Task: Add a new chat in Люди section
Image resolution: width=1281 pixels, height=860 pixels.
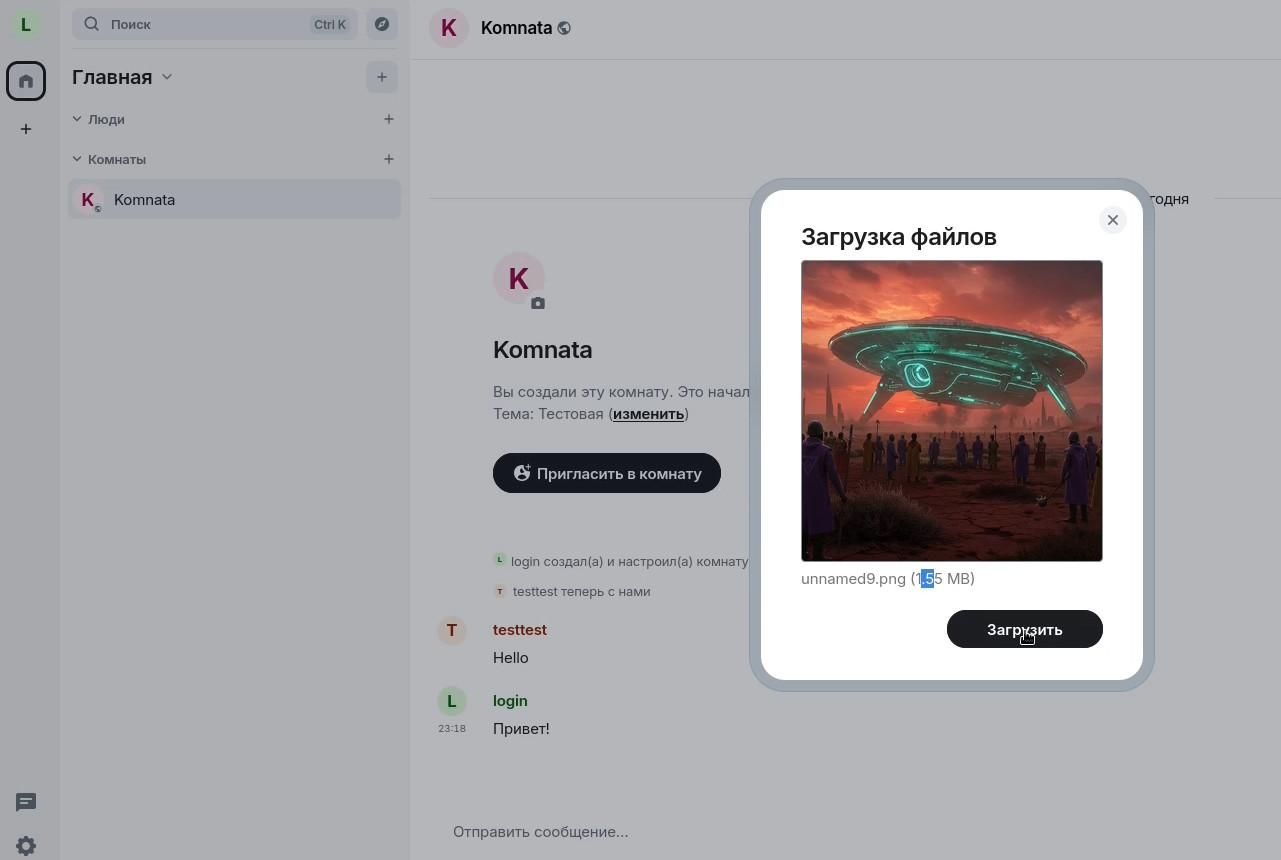Action: coord(389,119)
